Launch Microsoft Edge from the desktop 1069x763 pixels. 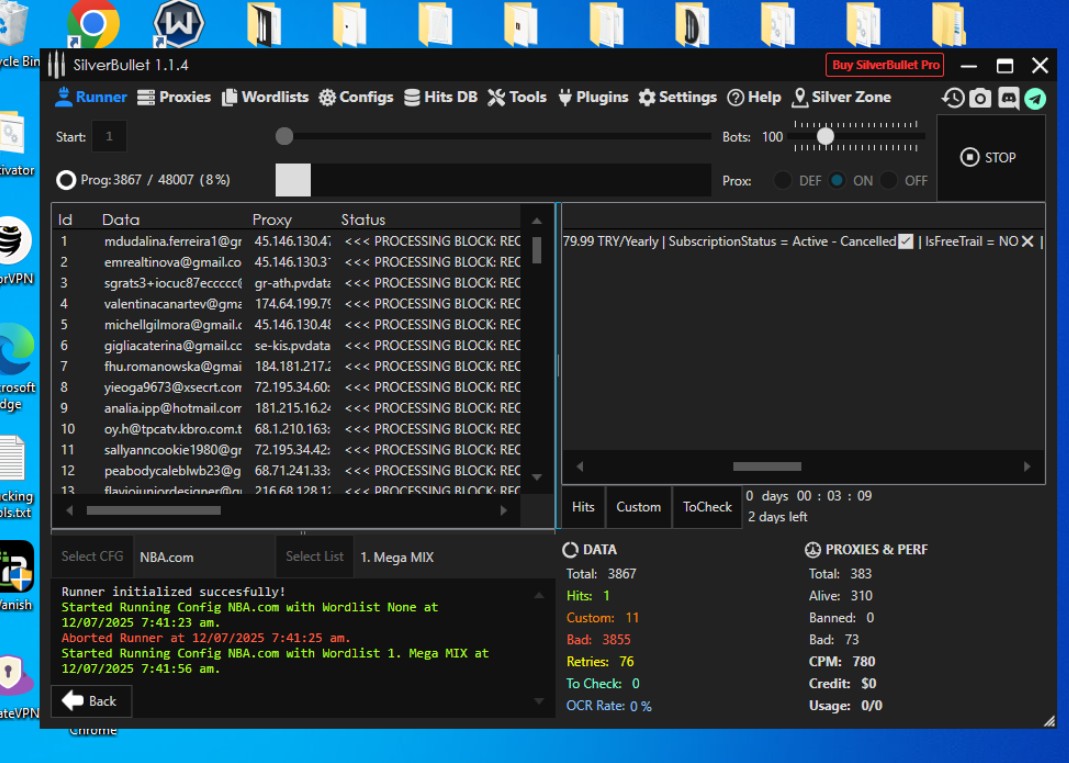click(x=17, y=348)
